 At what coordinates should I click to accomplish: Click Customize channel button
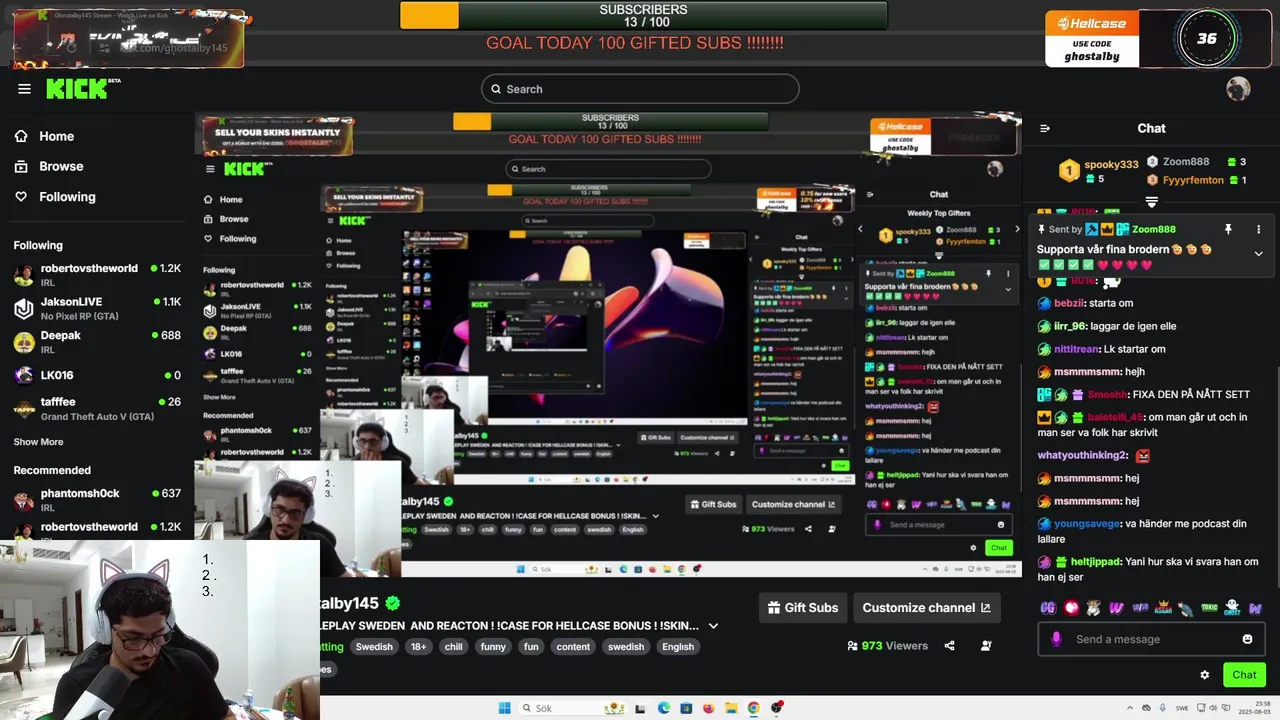click(x=926, y=607)
